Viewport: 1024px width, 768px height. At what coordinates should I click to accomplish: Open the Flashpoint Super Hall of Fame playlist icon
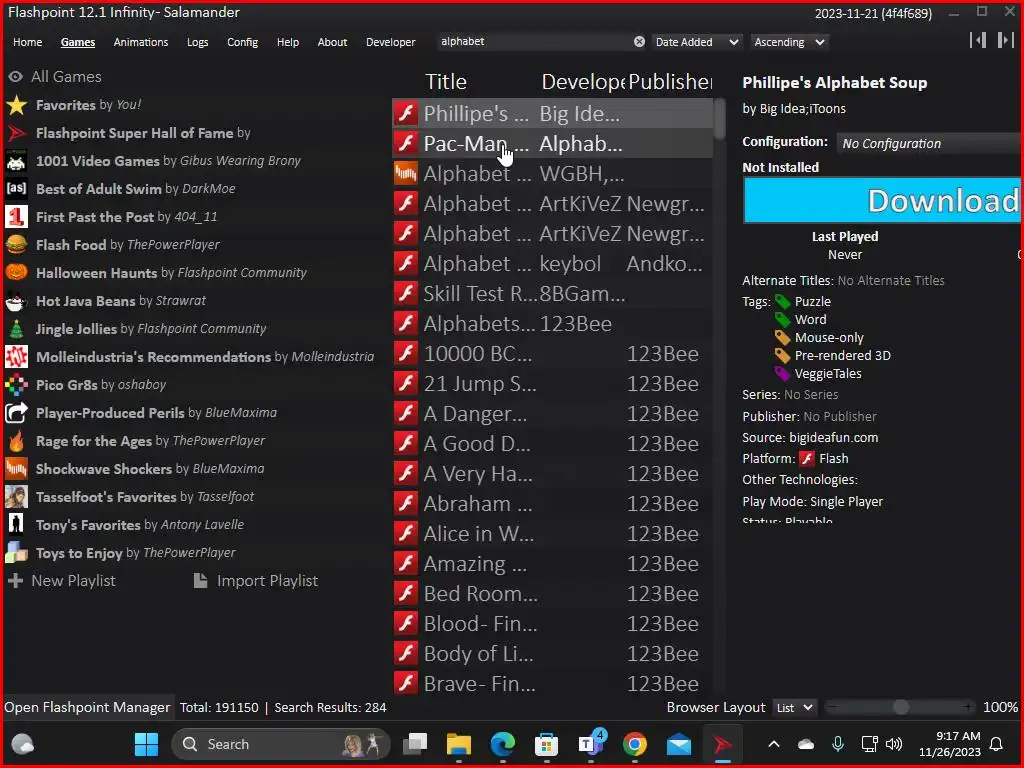click(16, 133)
